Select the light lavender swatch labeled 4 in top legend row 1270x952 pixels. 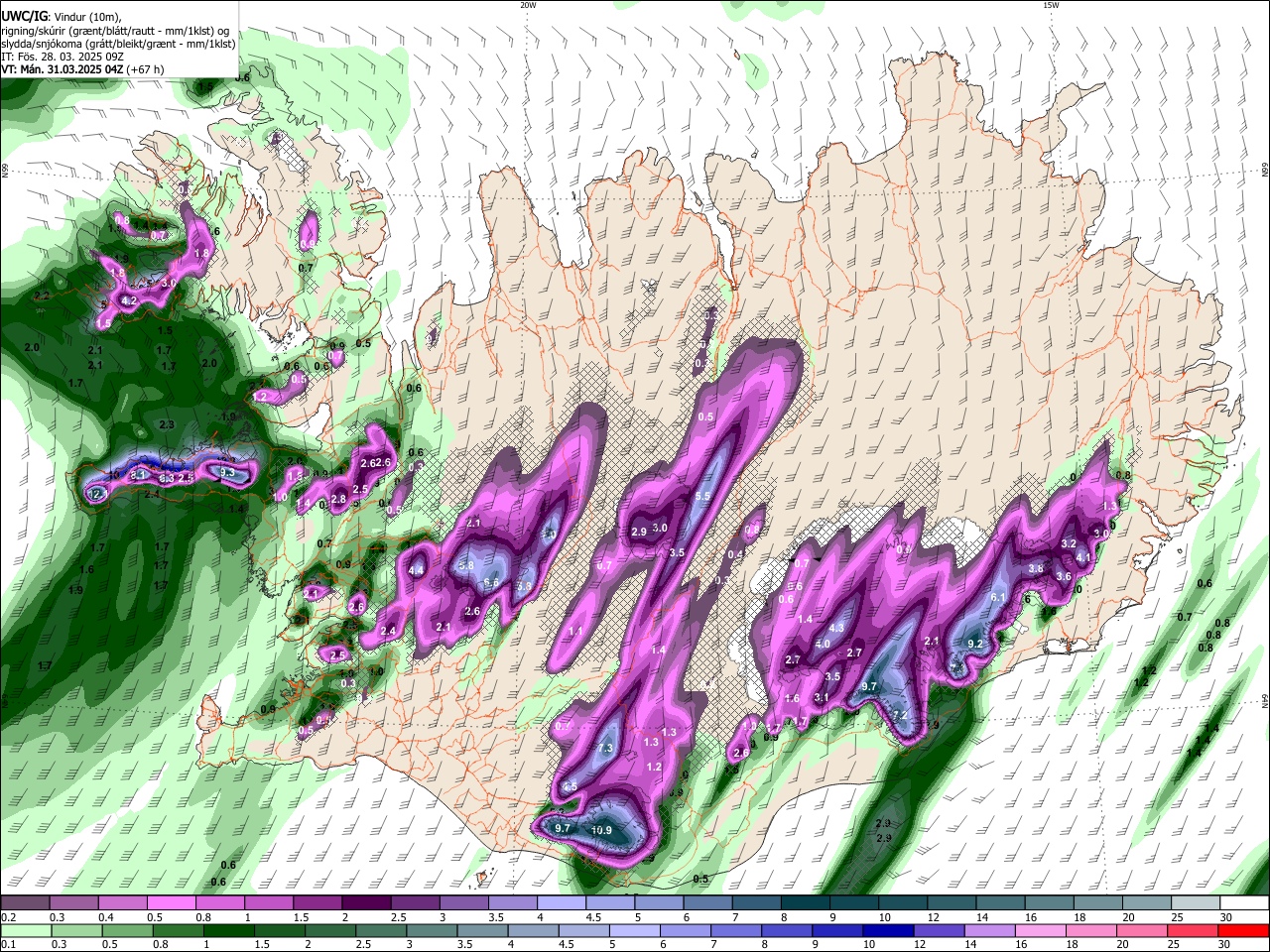tap(562, 903)
